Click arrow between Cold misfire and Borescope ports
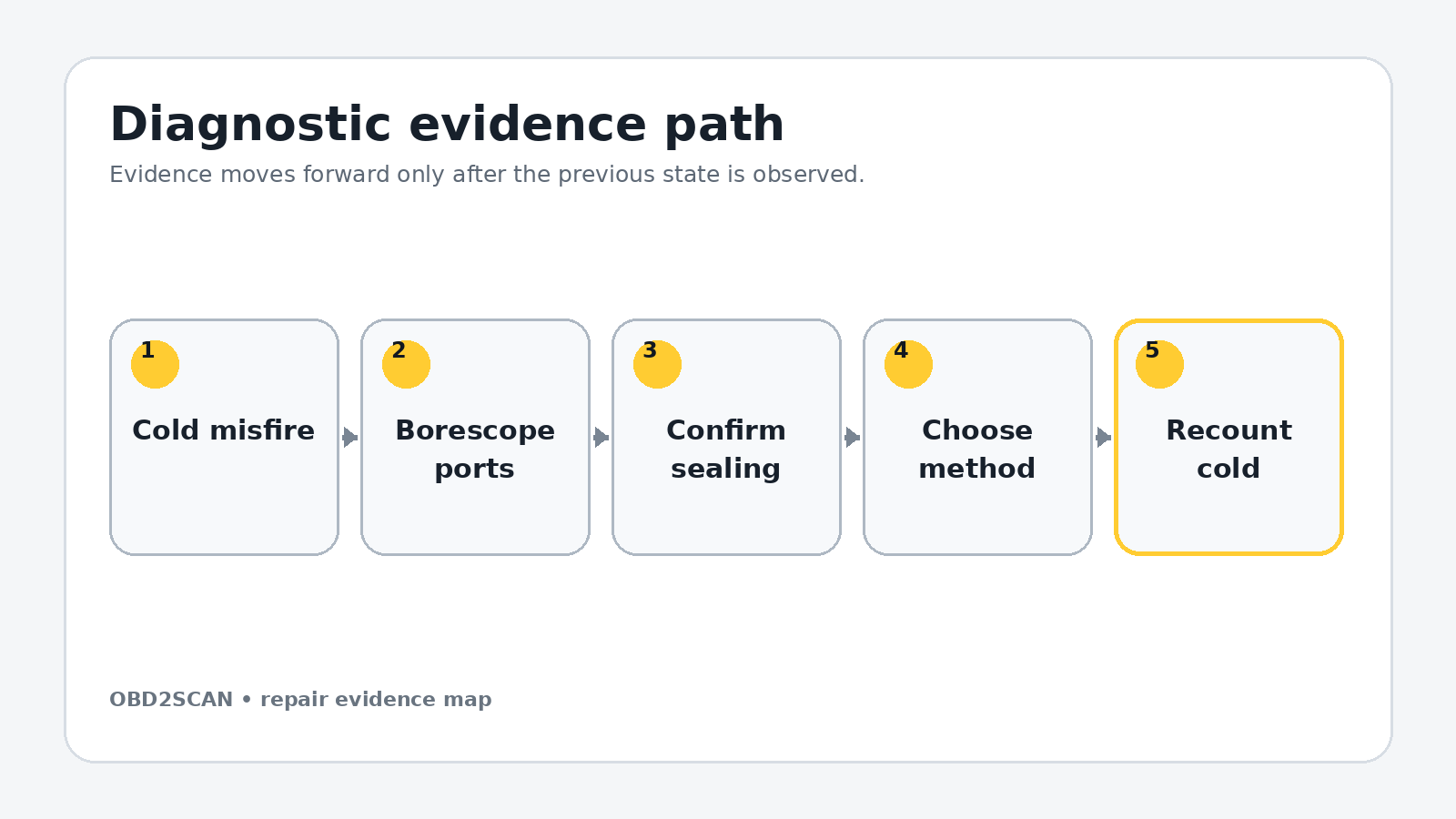This screenshot has width=1456, height=819. pos(350,437)
